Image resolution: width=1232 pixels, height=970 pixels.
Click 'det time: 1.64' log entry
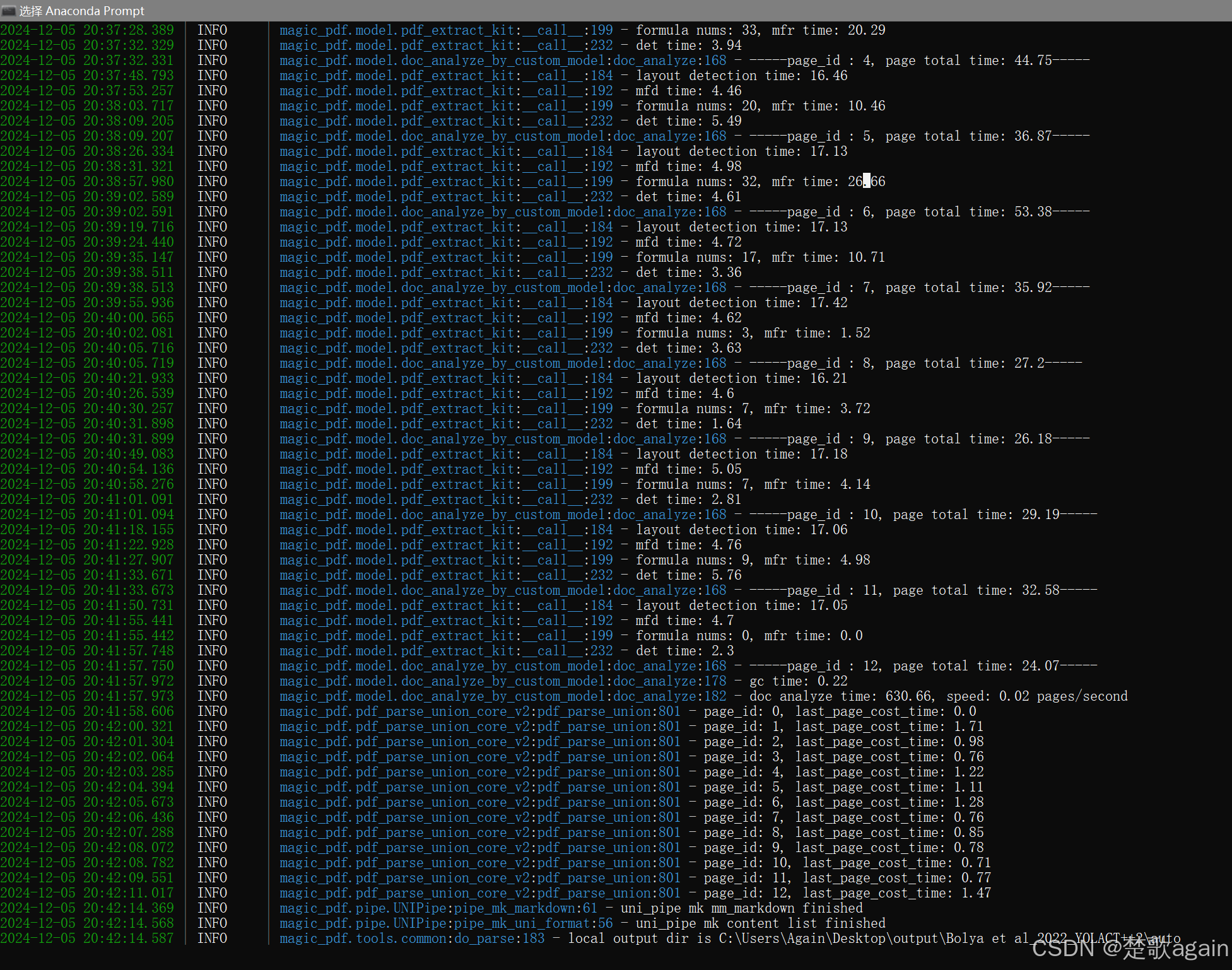(x=689, y=424)
